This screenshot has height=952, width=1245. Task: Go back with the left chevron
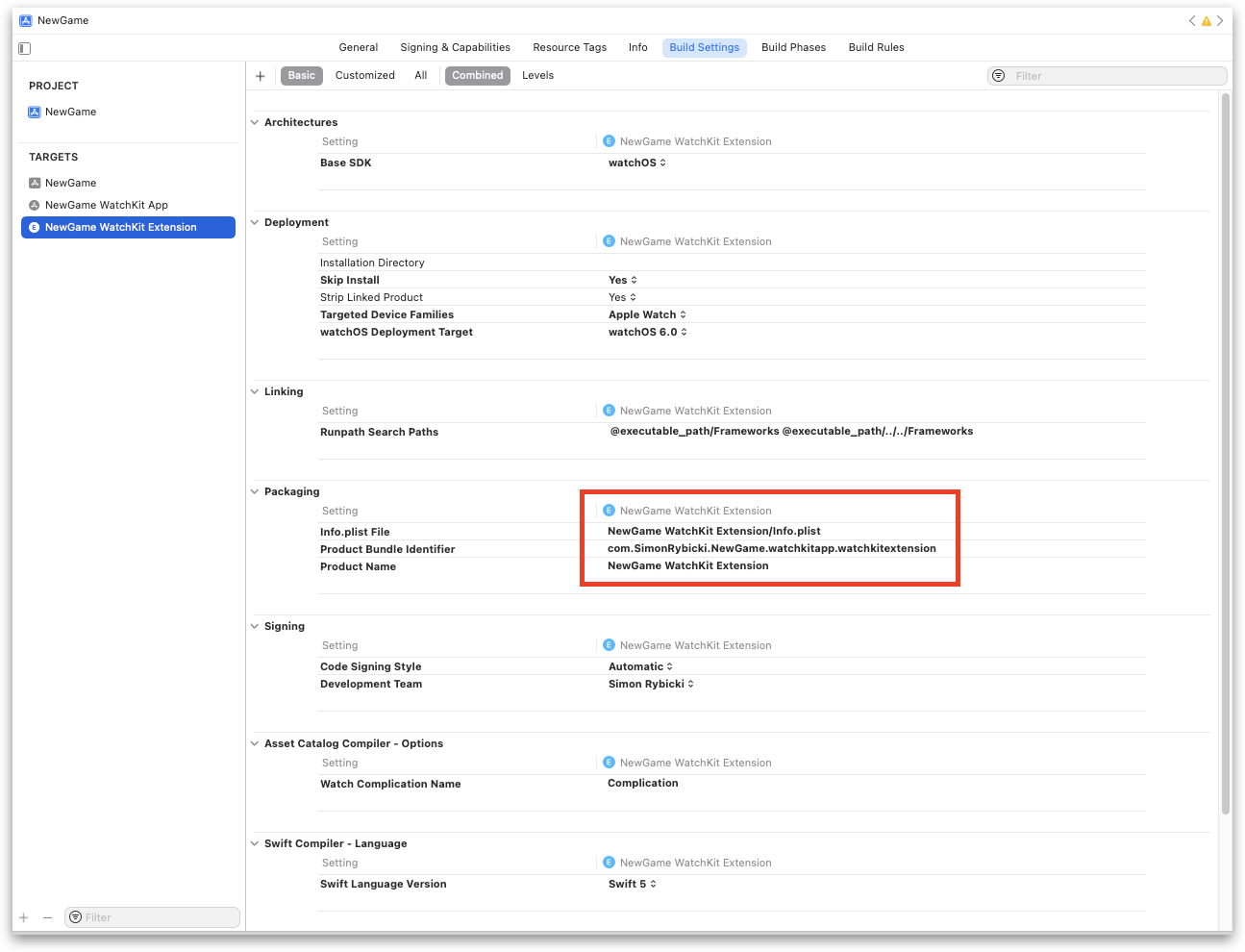(1192, 20)
